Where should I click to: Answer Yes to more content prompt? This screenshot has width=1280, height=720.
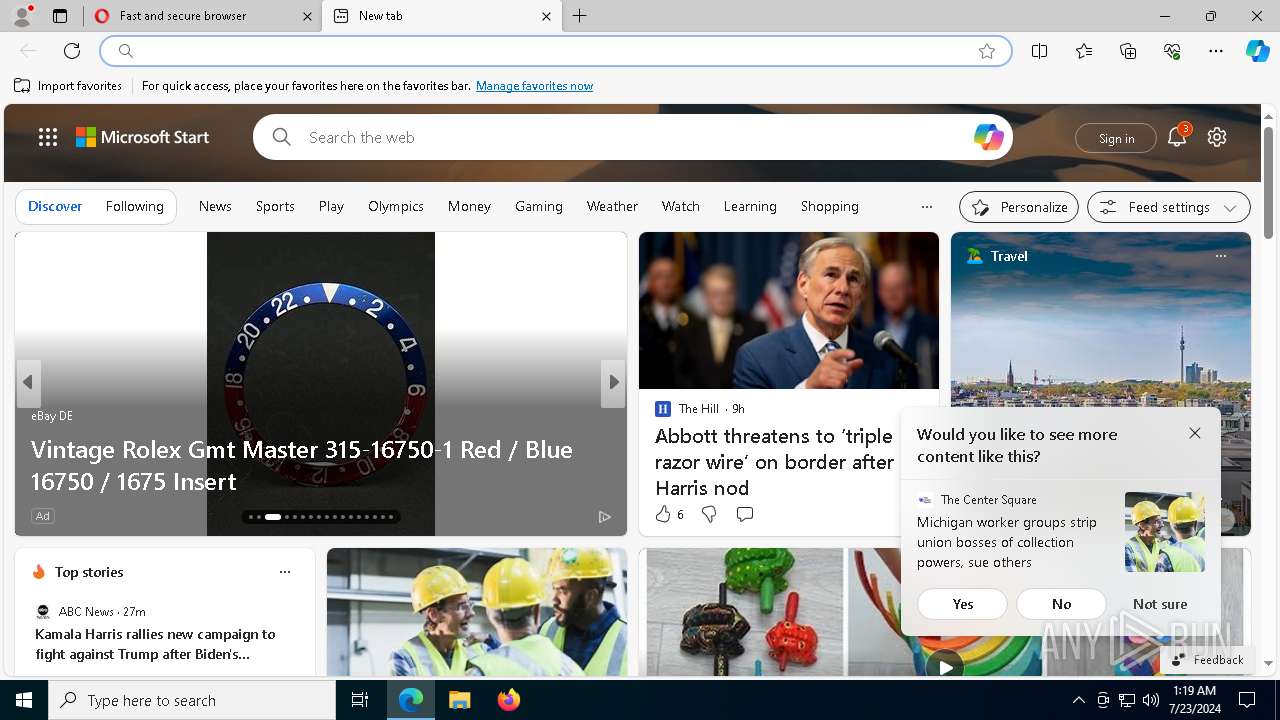click(963, 604)
